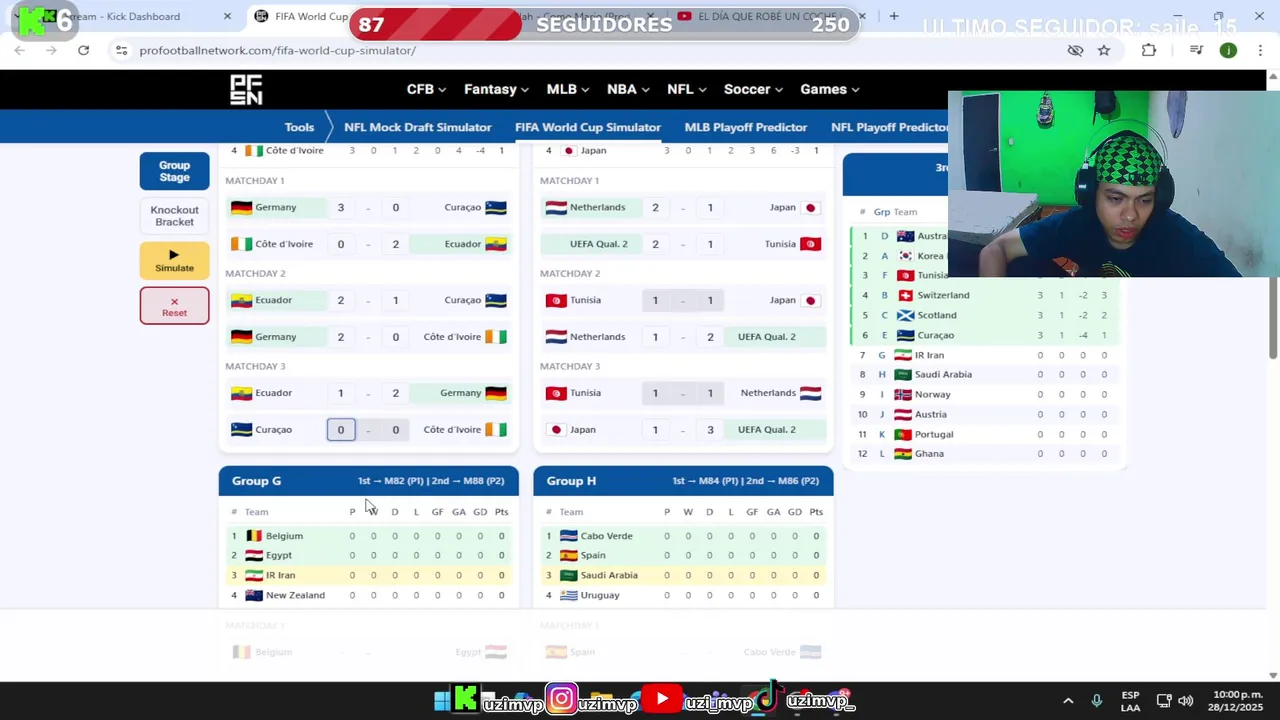Open the FIFA World Cup Simulator tab
This screenshot has height=720, width=1280.
point(588,127)
